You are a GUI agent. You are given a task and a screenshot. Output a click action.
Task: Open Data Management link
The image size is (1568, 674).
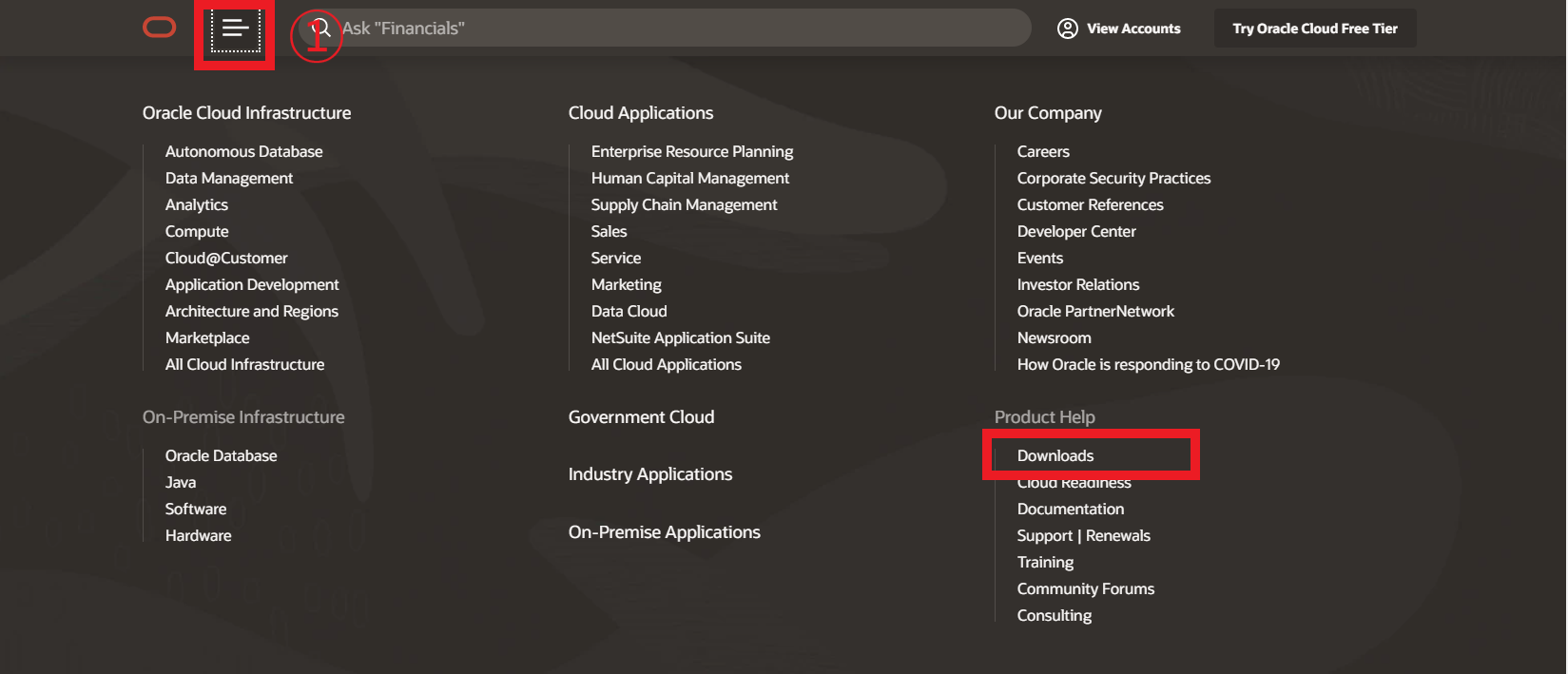tap(229, 178)
